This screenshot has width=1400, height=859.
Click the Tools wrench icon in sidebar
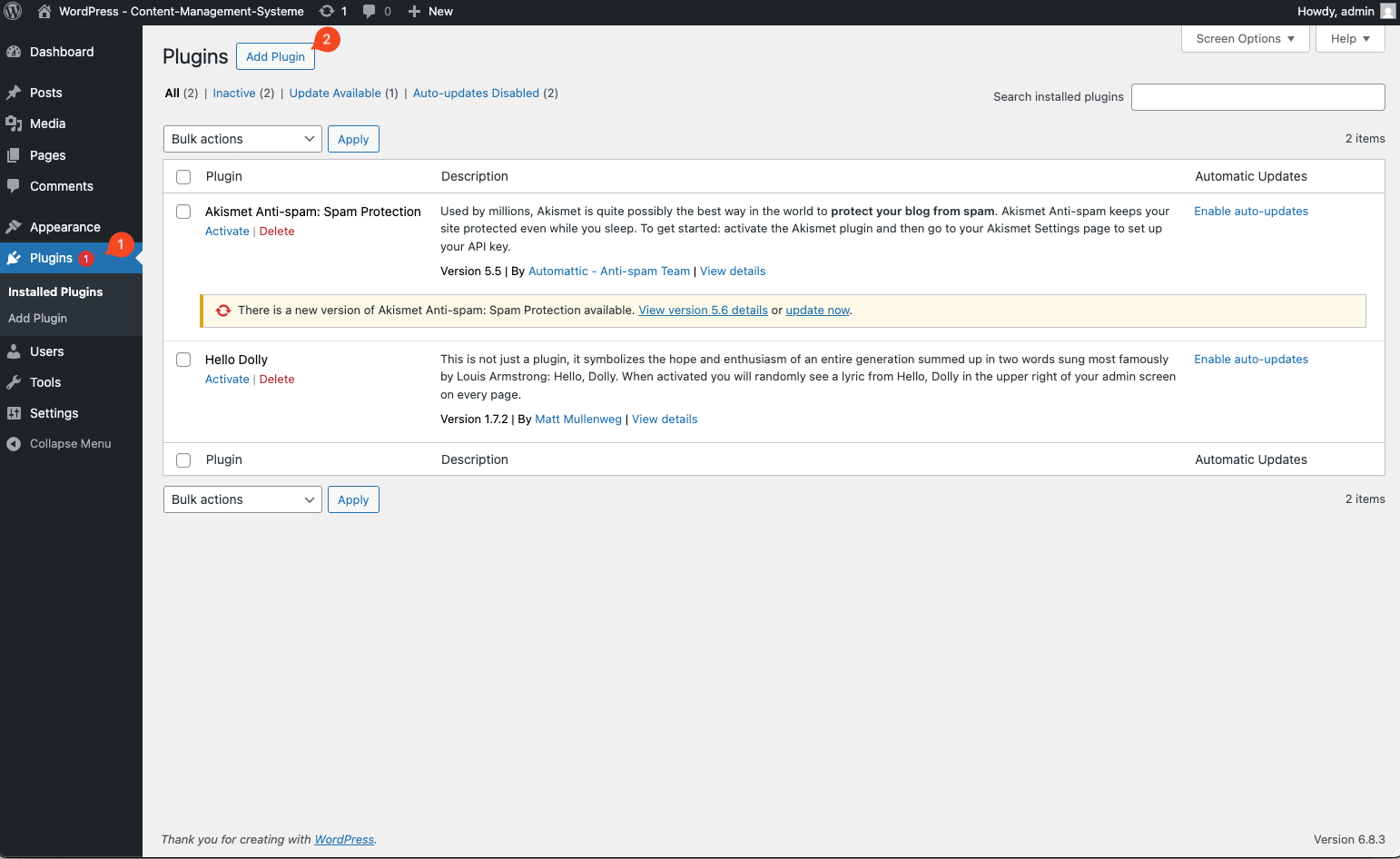pos(14,382)
